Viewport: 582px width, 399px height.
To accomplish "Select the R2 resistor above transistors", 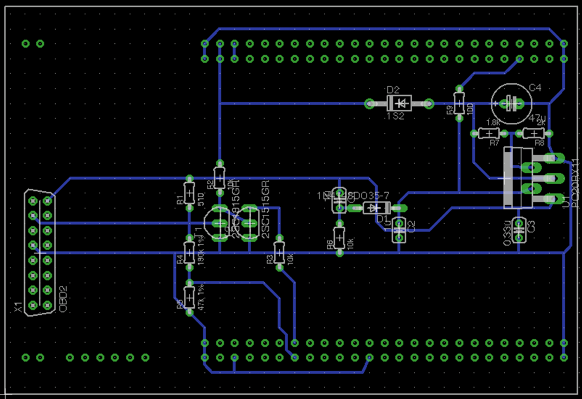I will 219,178.
